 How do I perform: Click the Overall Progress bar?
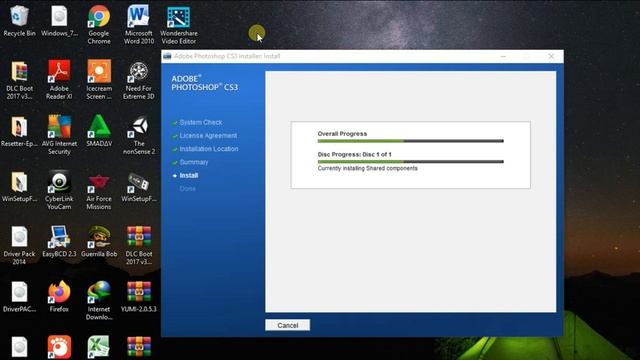click(411, 141)
